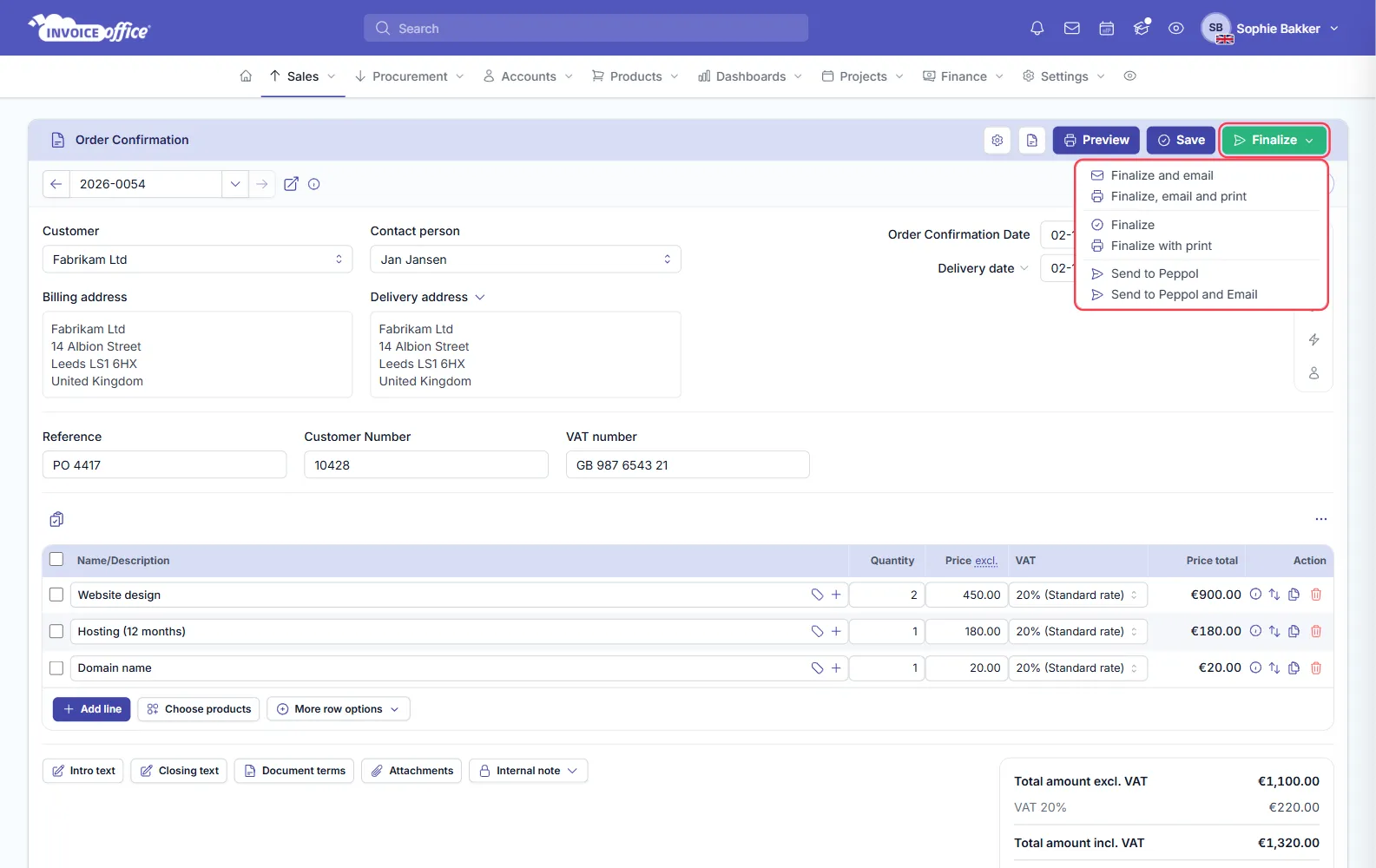Tick the Hosting (12 months) row checkbox
Image resolution: width=1376 pixels, height=868 pixels.
[x=56, y=631]
